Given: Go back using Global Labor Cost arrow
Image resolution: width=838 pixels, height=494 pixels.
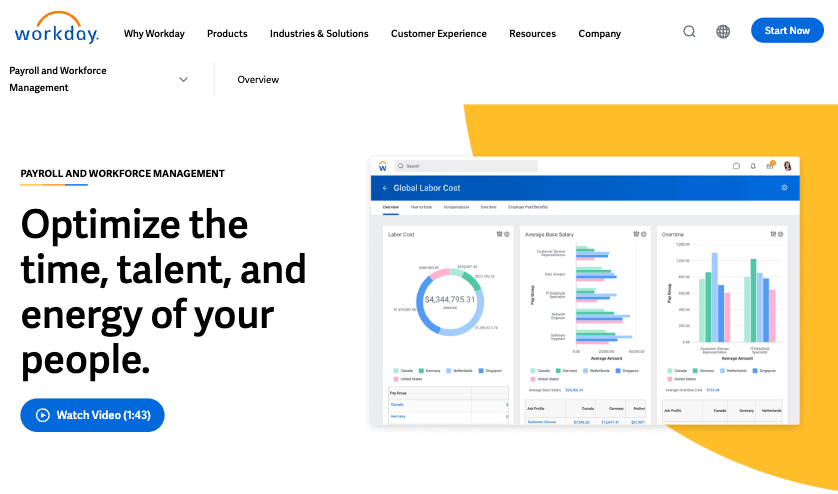Looking at the screenshot, I should click(385, 188).
